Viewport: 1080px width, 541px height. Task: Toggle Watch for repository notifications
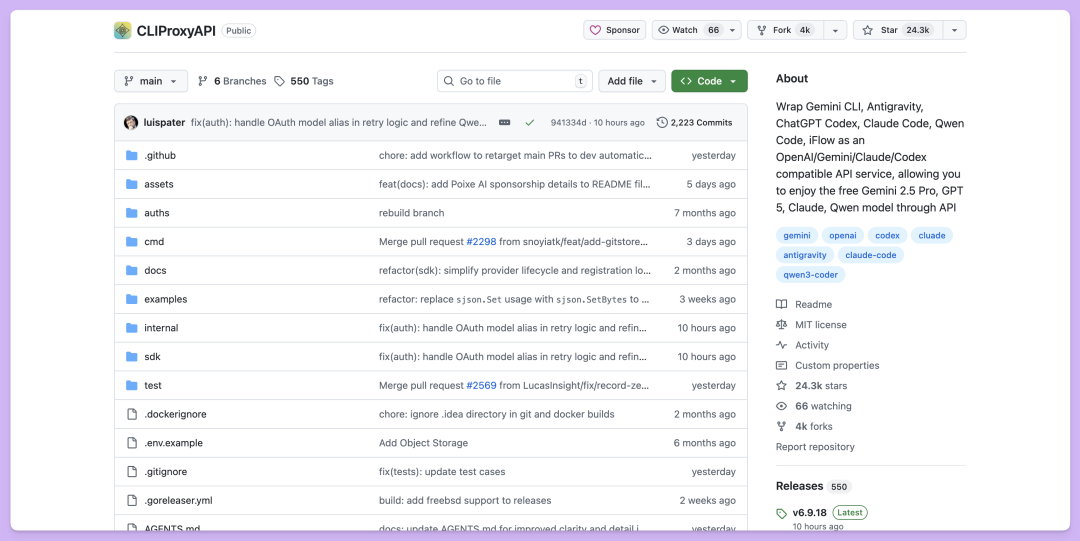[686, 30]
